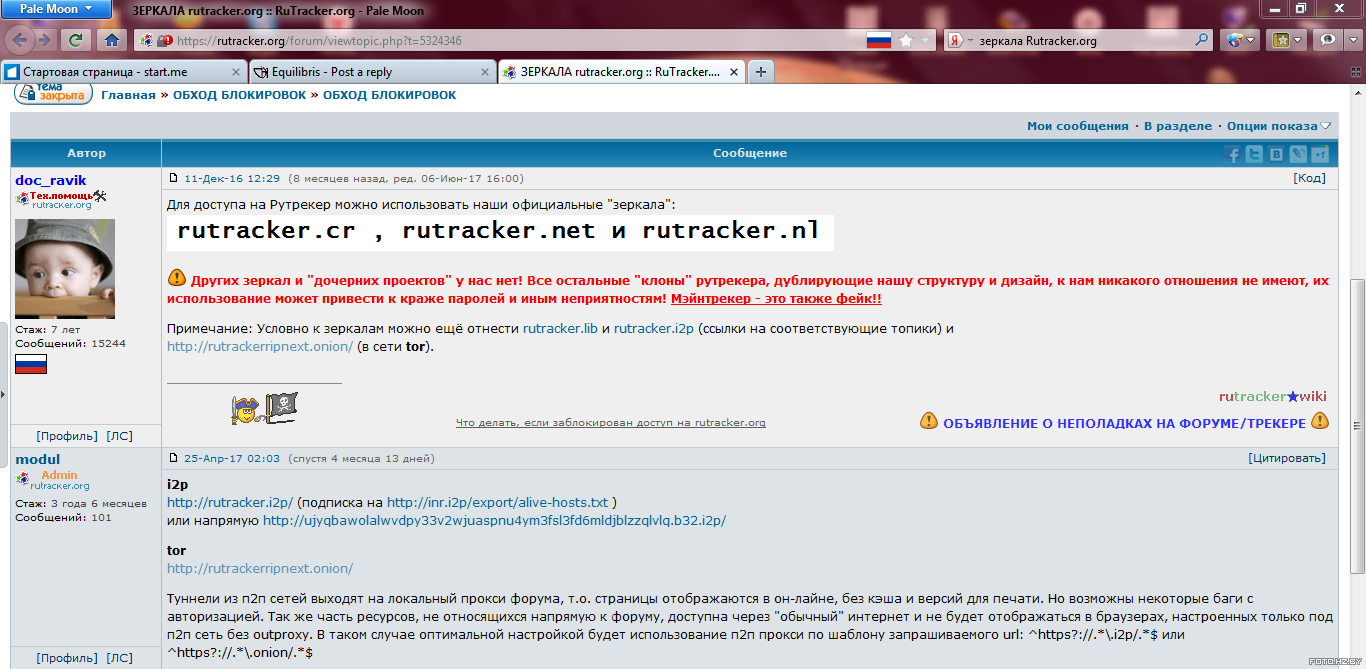Open the long b32.i2p address link

pyautogui.click(x=494, y=520)
